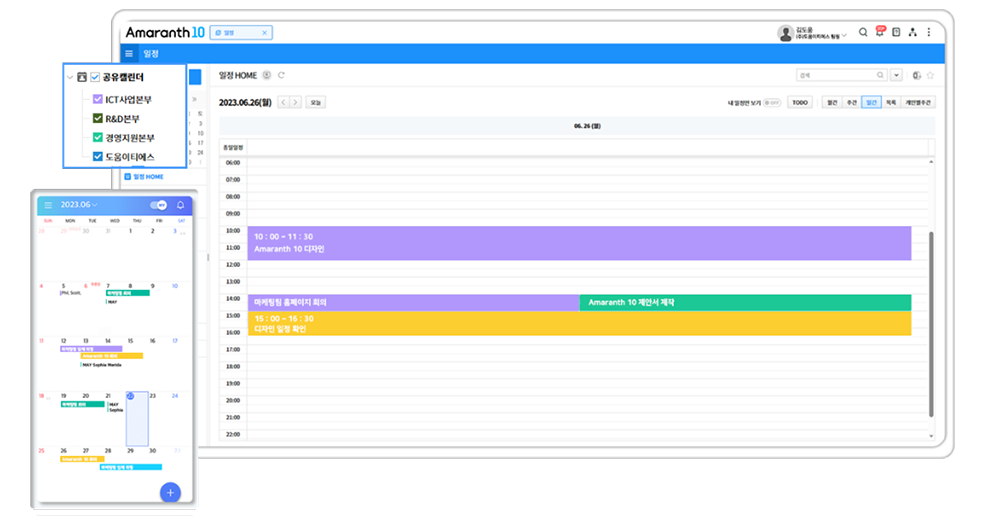This screenshot has width=984, height=517.
Task: Open the vertical three-dot more menu
Action: click(x=929, y=33)
